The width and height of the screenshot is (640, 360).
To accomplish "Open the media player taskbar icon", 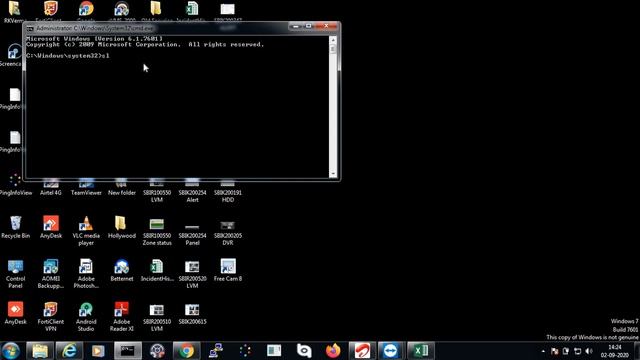I will click(x=98, y=351).
